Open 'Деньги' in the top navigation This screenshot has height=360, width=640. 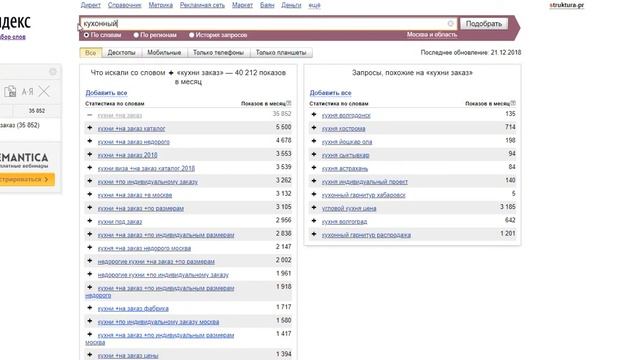pyautogui.click(x=291, y=5)
